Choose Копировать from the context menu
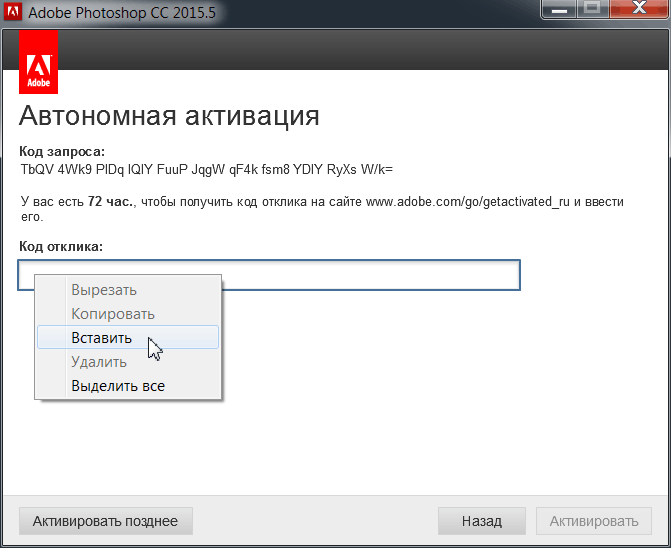 [x=128, y=314]
